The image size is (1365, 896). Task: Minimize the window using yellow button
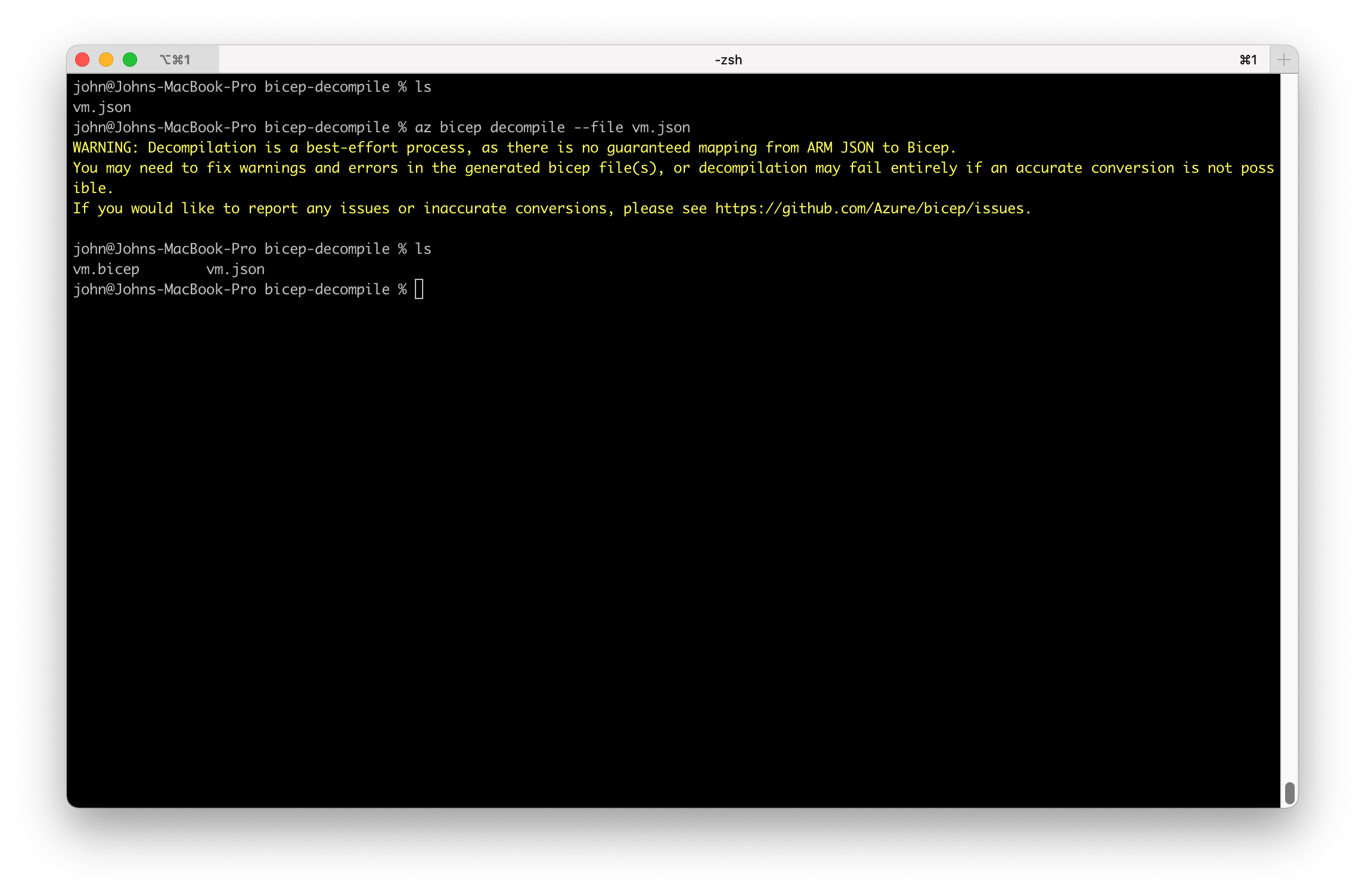pyautogui.click(x=106, y=60)
